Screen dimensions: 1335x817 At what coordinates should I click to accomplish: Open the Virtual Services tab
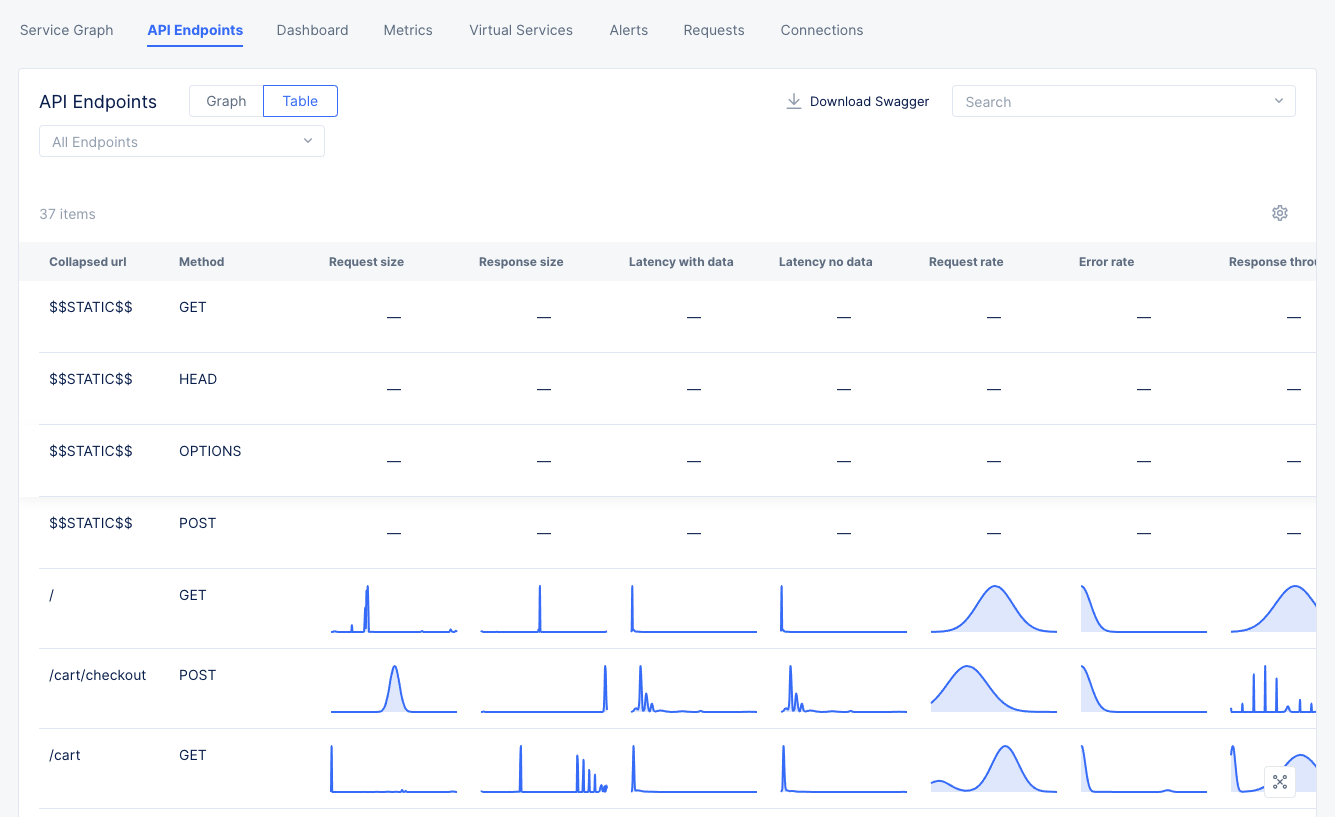click(520, 30)
